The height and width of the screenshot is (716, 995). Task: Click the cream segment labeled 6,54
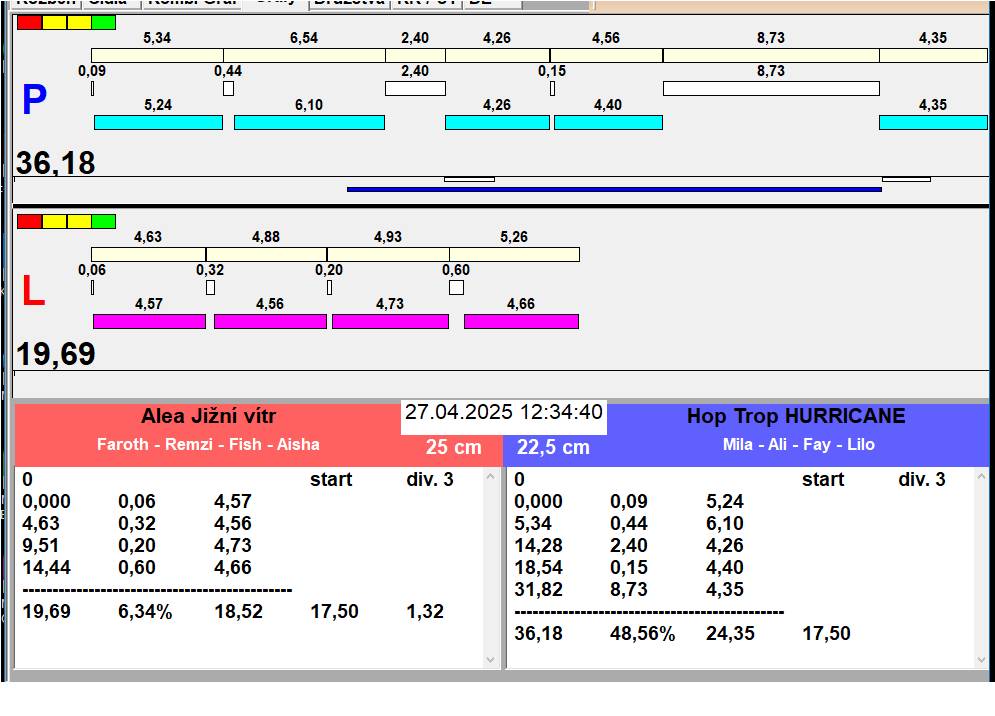[x=305, y=55]
